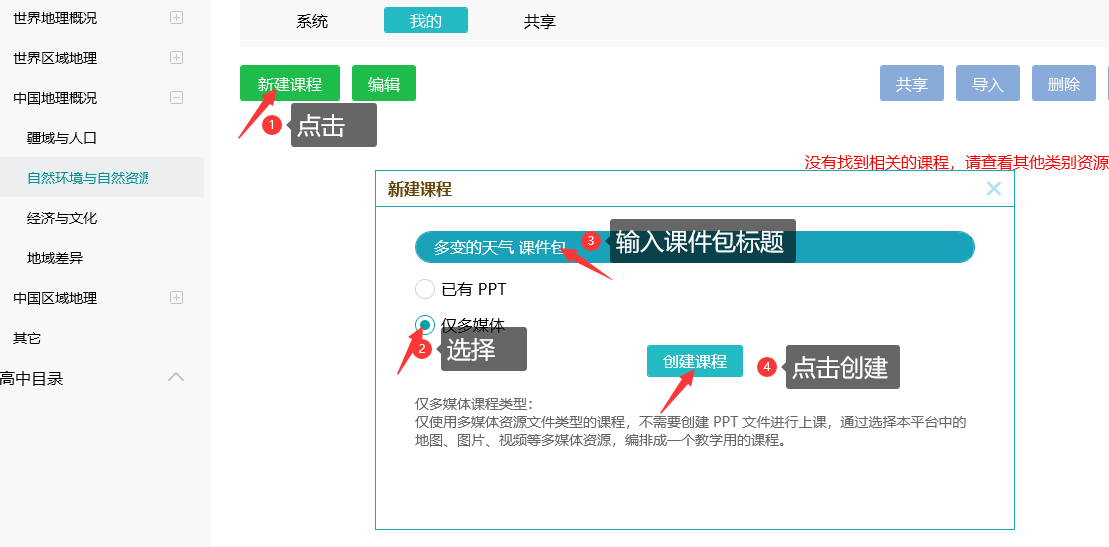
Task: Select the 仅多媒体 radio option
Action: [x=425, y=324]
